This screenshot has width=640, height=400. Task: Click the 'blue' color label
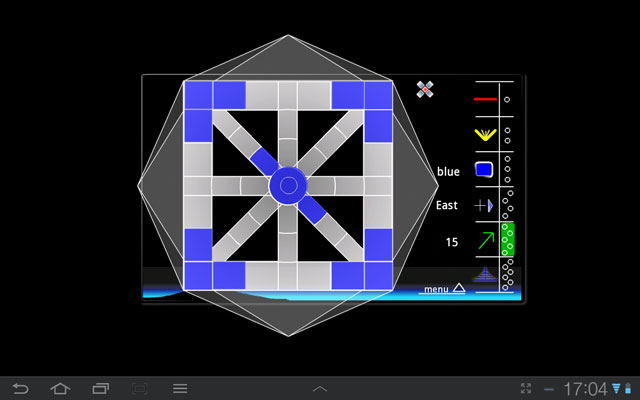448,171
